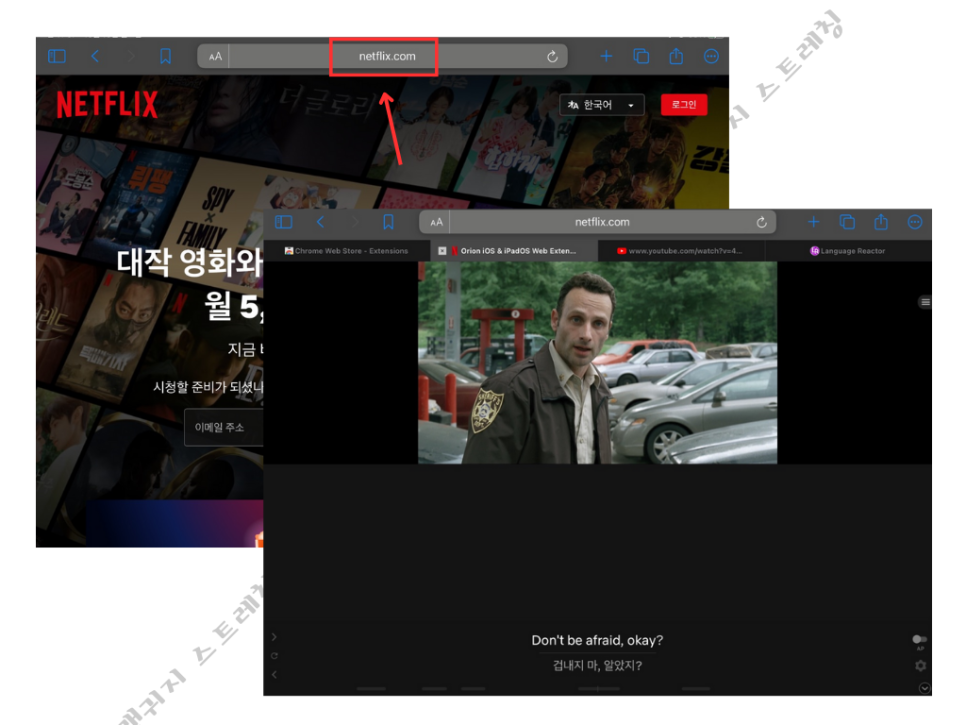966x725 pixels.
Task: Tap the AA button in front window
Action: pyautogui.click(x=436, y=222)
